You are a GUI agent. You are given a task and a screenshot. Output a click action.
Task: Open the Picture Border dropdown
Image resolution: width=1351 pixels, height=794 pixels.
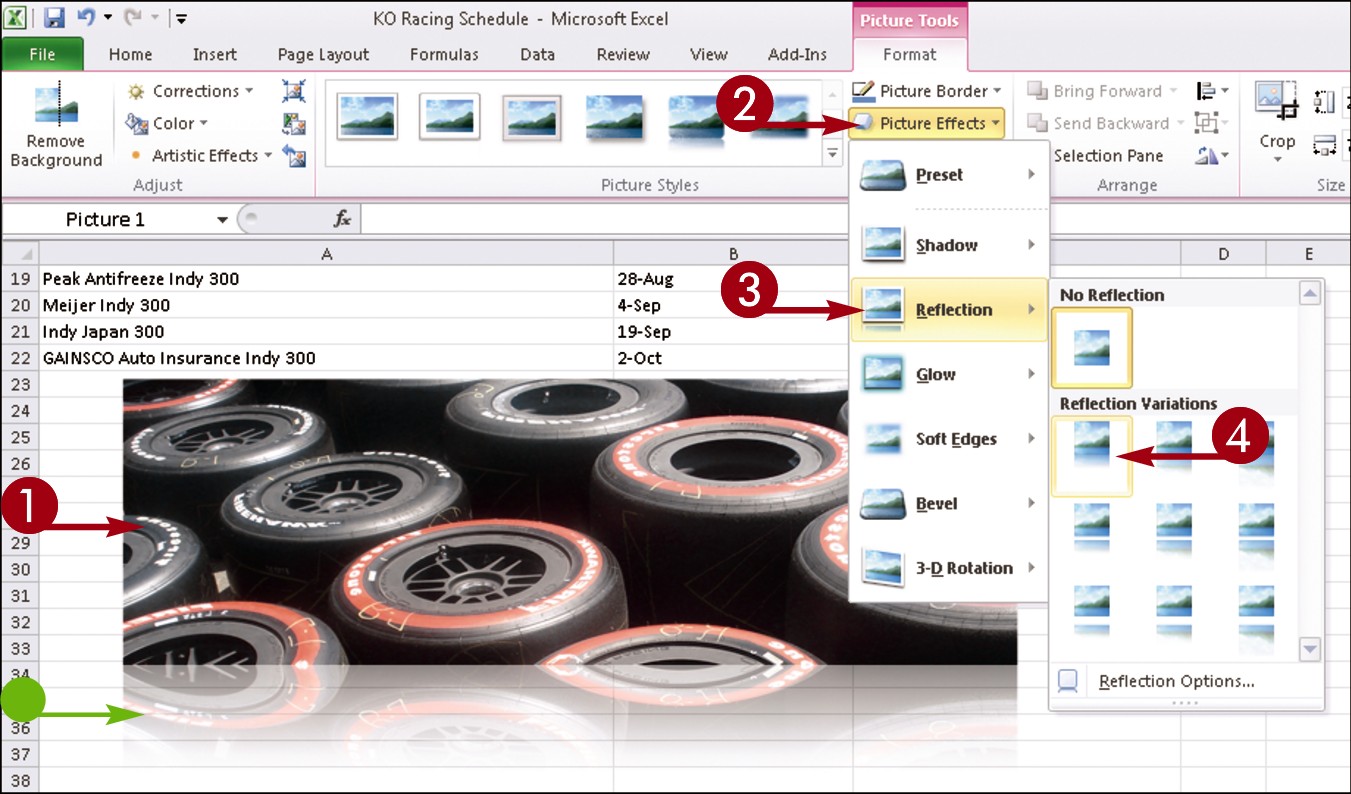click(x=926, y=91)
